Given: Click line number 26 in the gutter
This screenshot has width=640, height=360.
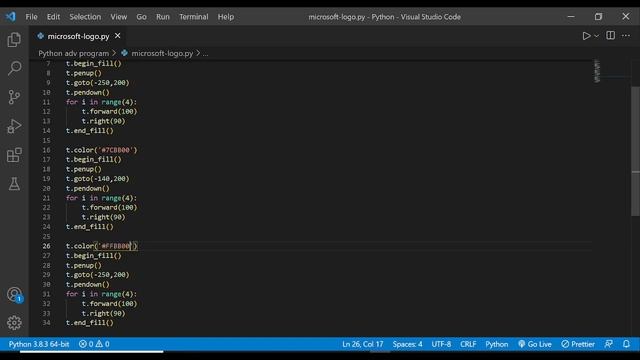Looking at the screenshot, I should point(47,246).
